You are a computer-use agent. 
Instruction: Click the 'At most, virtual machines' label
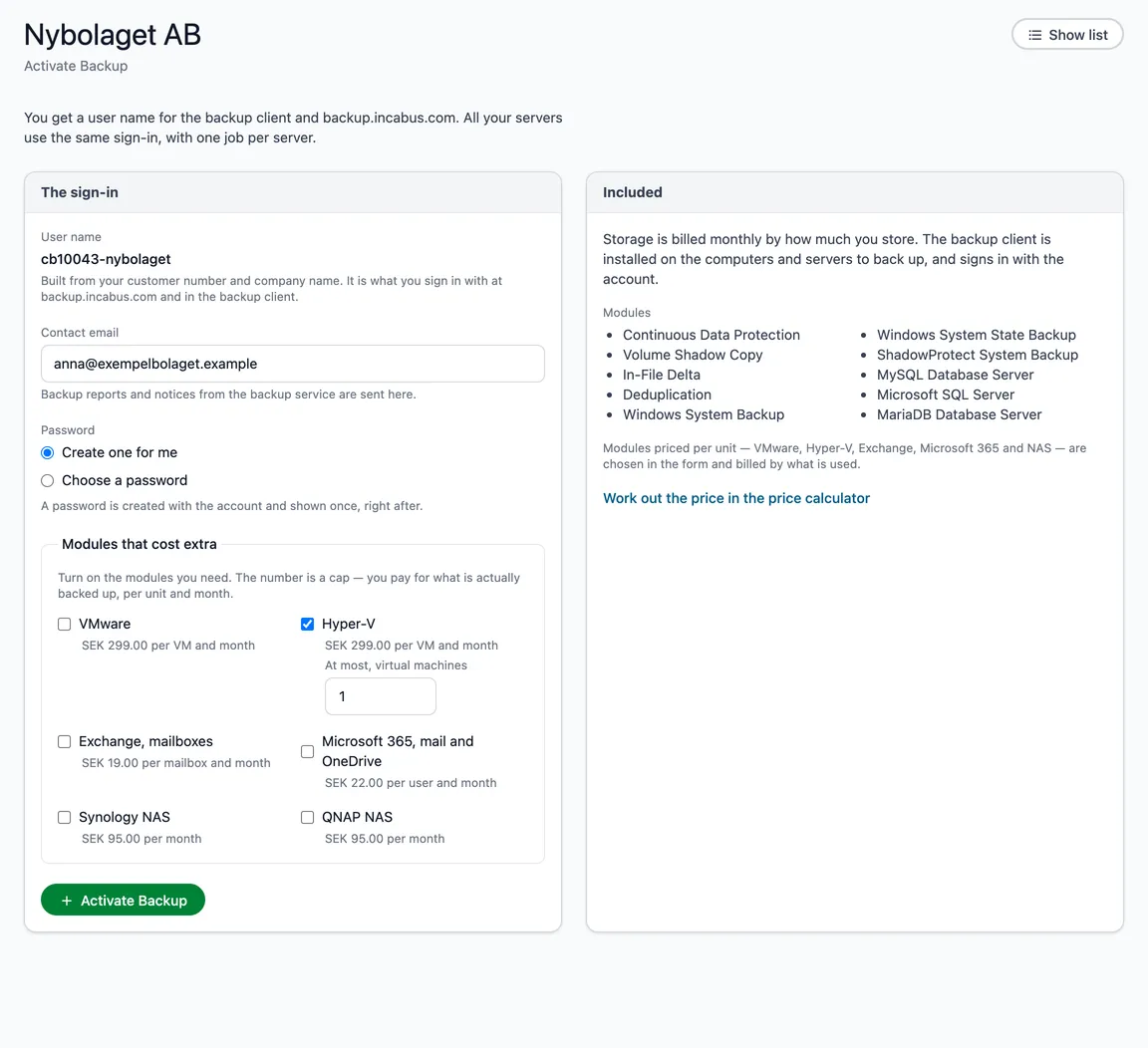396,664
